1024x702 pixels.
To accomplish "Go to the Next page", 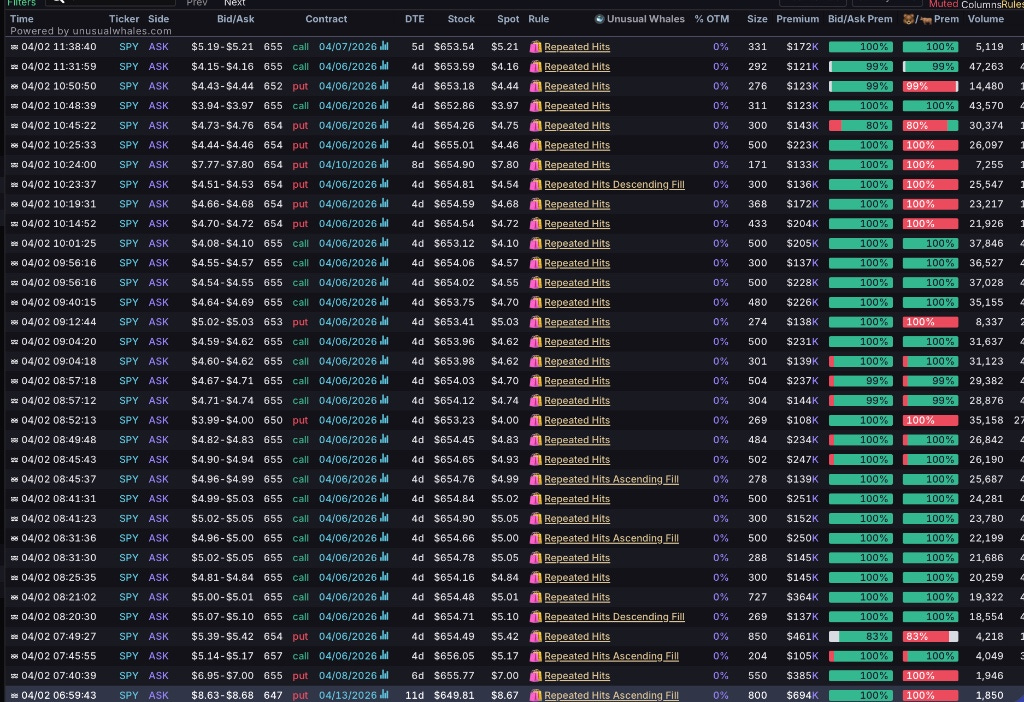I will 234,3.
